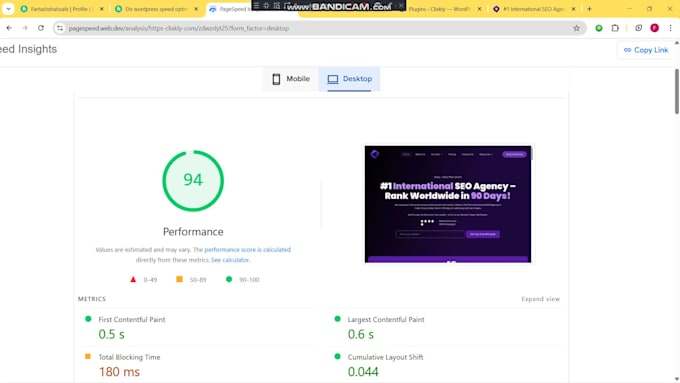Bookmark this page with the star icon
This screenshot has width=680, height=383.
click(x=576, y=28)
